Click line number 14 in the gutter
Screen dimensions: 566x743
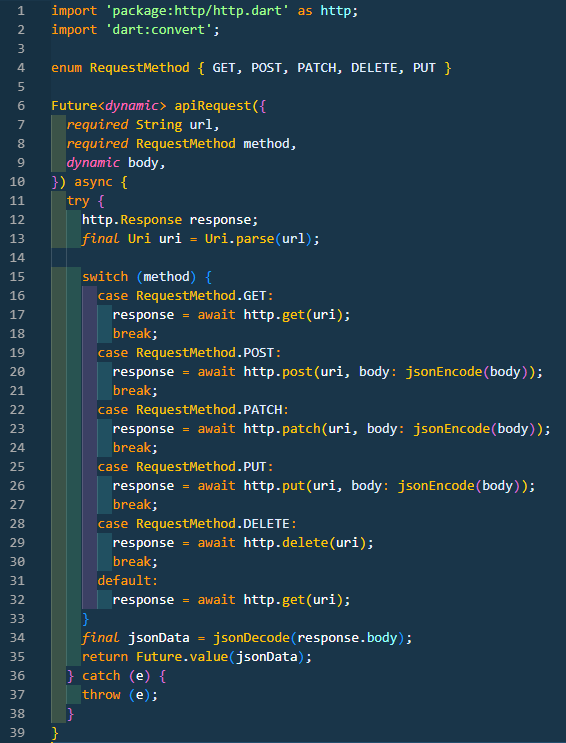pyautogui.click(x=17, y=258)
